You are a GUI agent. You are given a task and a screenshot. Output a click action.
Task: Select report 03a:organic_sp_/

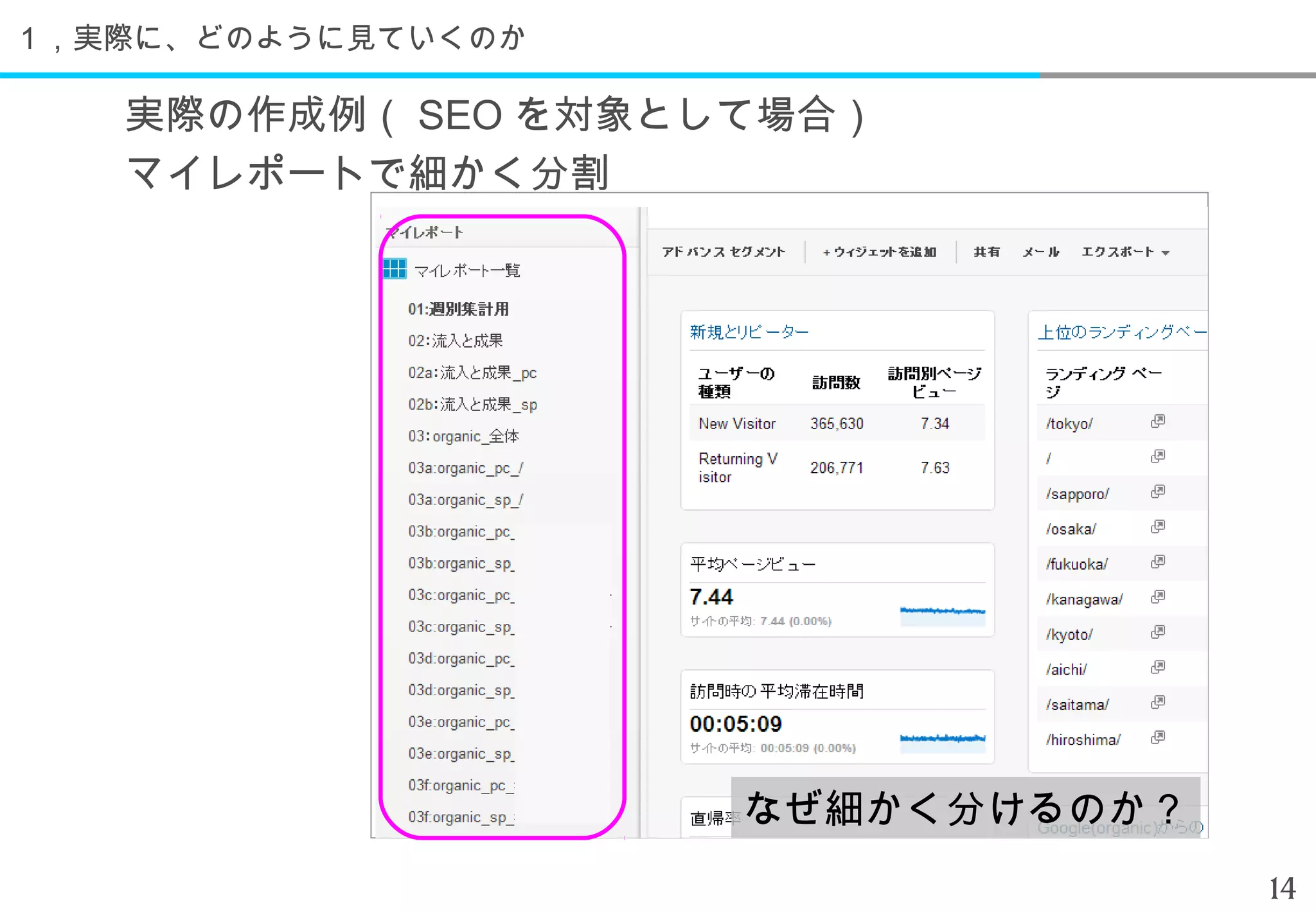pos(466,500)
